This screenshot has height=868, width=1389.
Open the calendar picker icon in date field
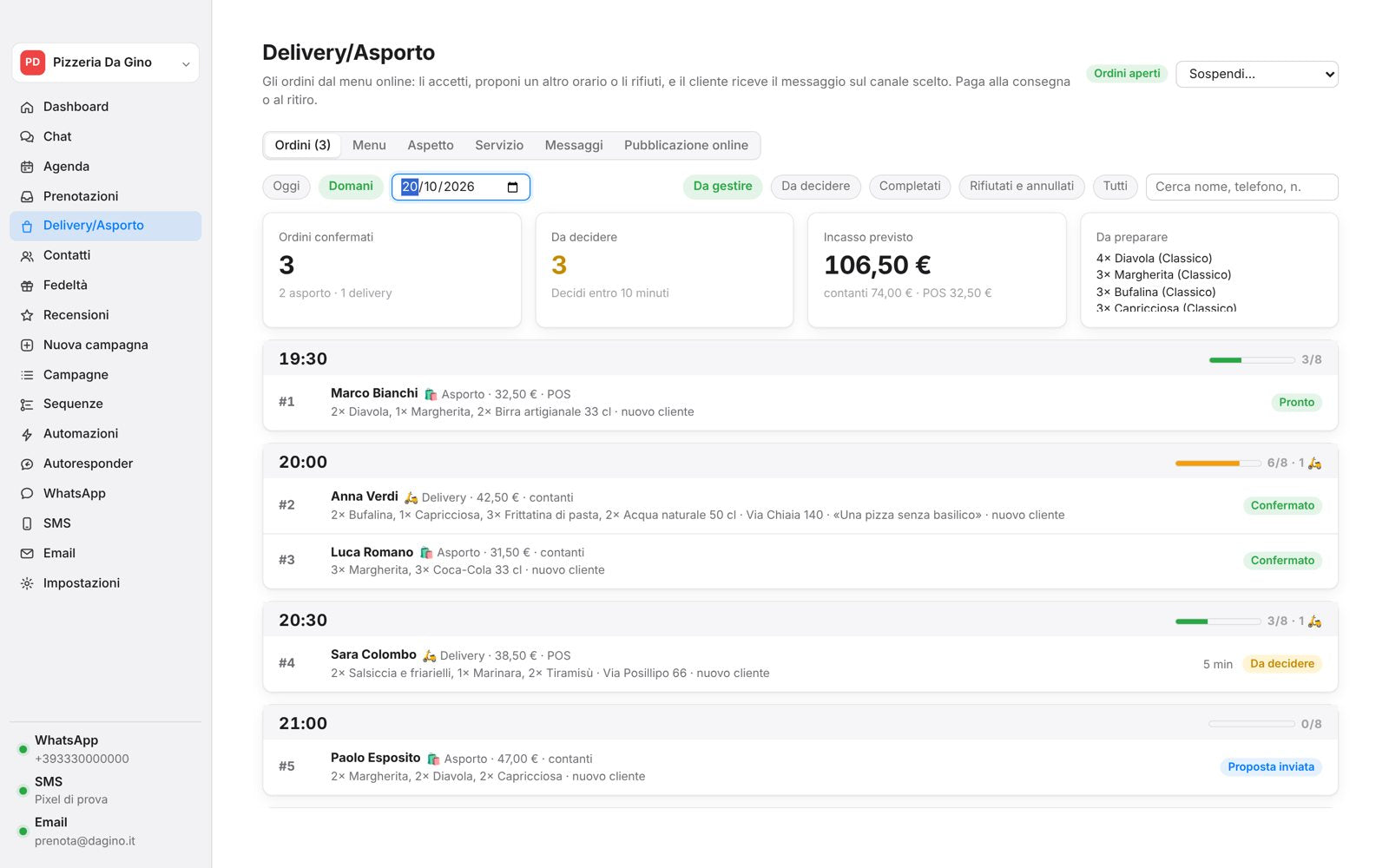tap(512, 187)
